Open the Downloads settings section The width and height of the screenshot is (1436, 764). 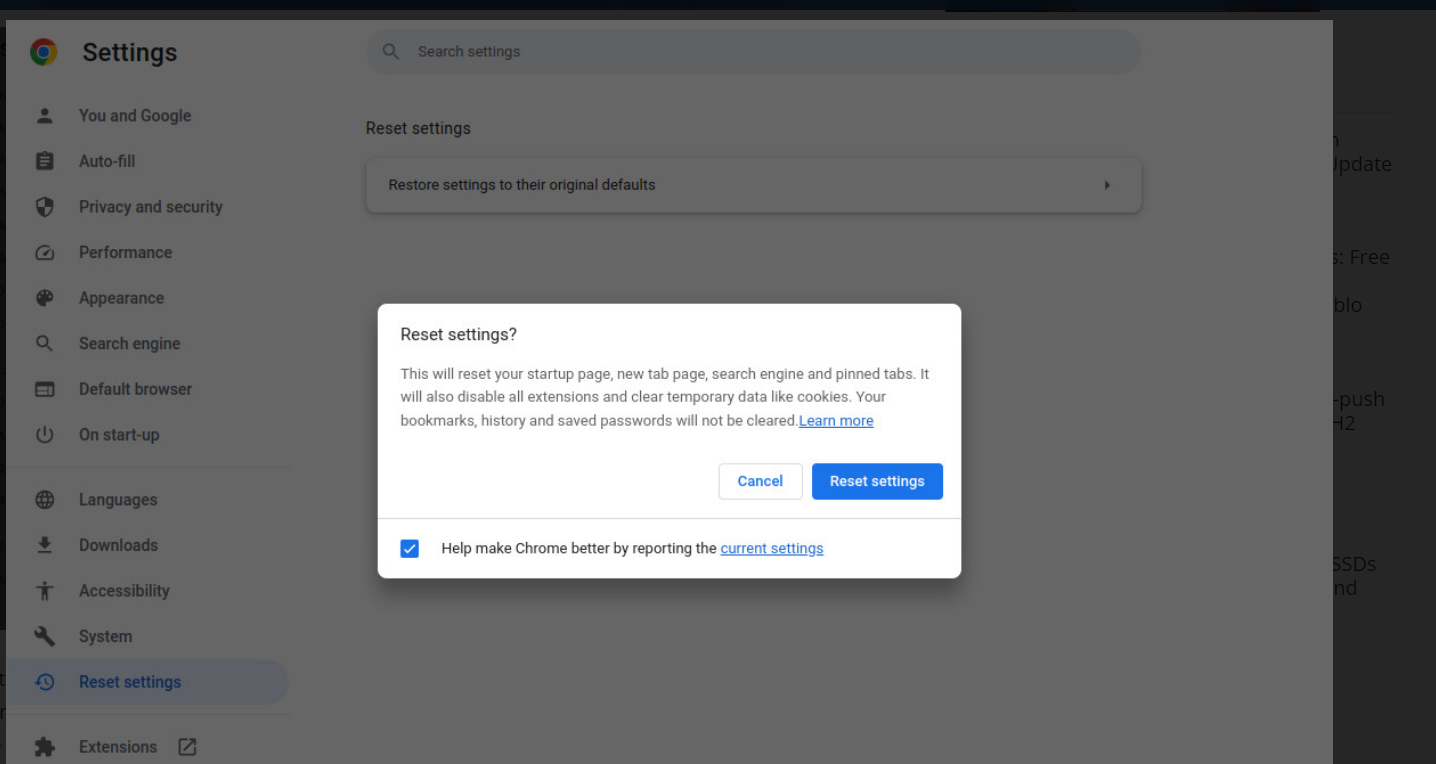(118, 545)
